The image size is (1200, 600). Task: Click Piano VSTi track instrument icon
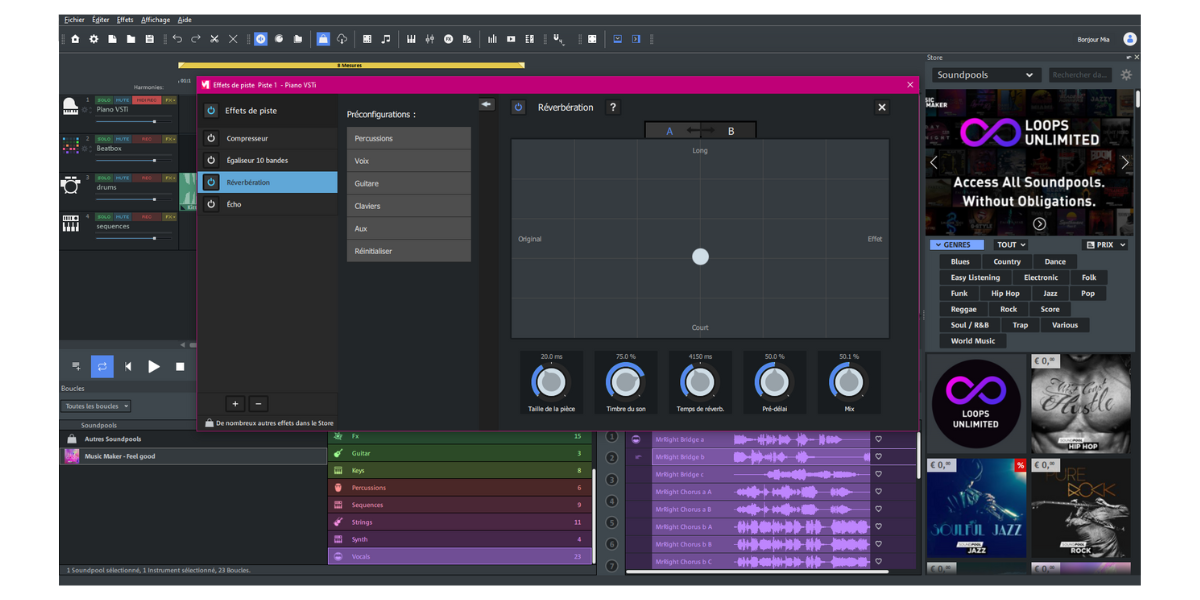coord(70,107)
